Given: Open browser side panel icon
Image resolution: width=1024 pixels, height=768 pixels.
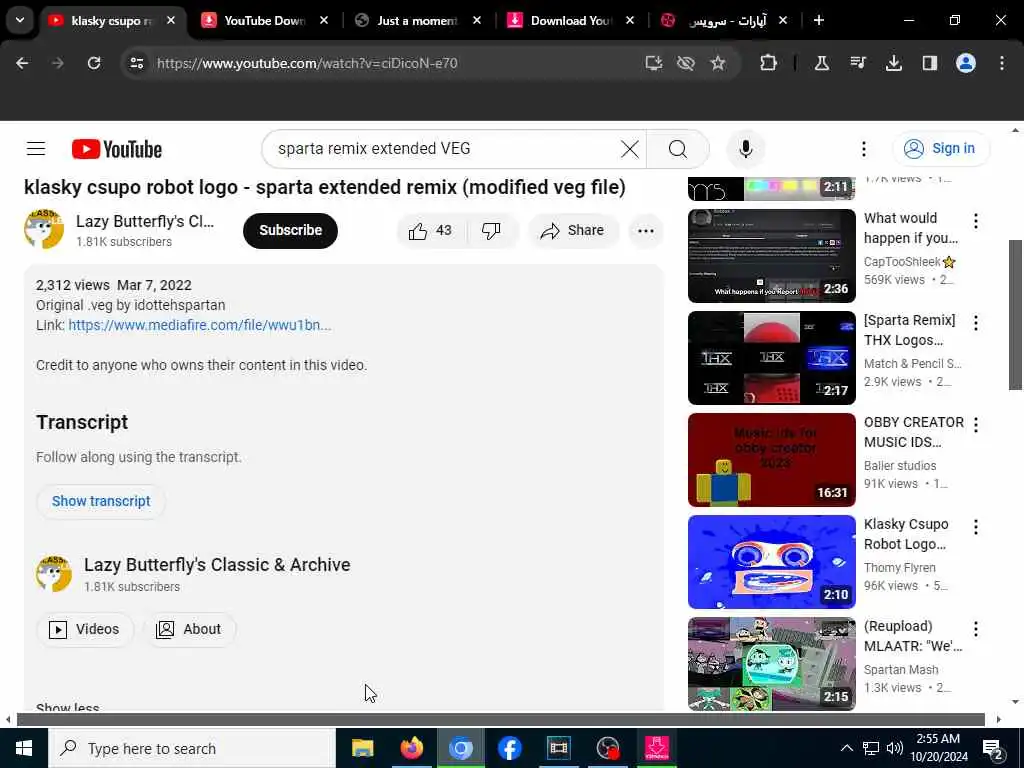Looking at the screenshot, I should (929, 63).
